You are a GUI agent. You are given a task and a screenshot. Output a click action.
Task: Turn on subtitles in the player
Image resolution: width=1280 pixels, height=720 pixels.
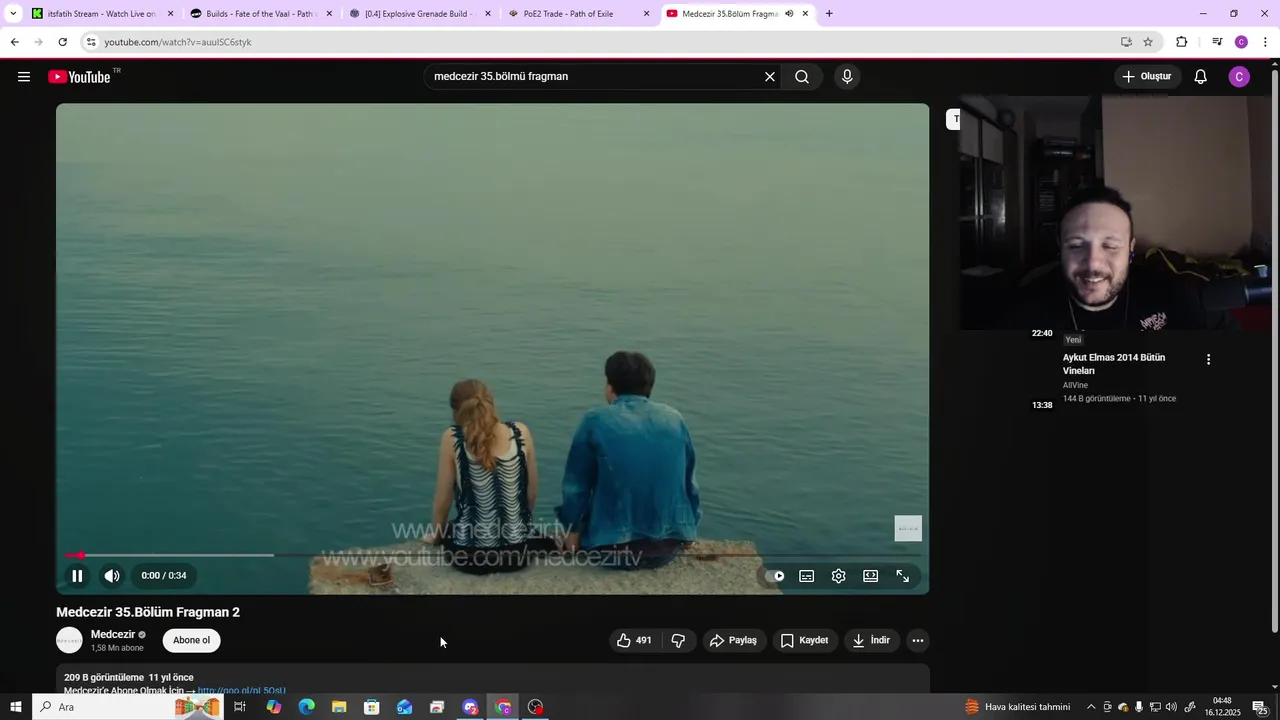click(807, 576)
